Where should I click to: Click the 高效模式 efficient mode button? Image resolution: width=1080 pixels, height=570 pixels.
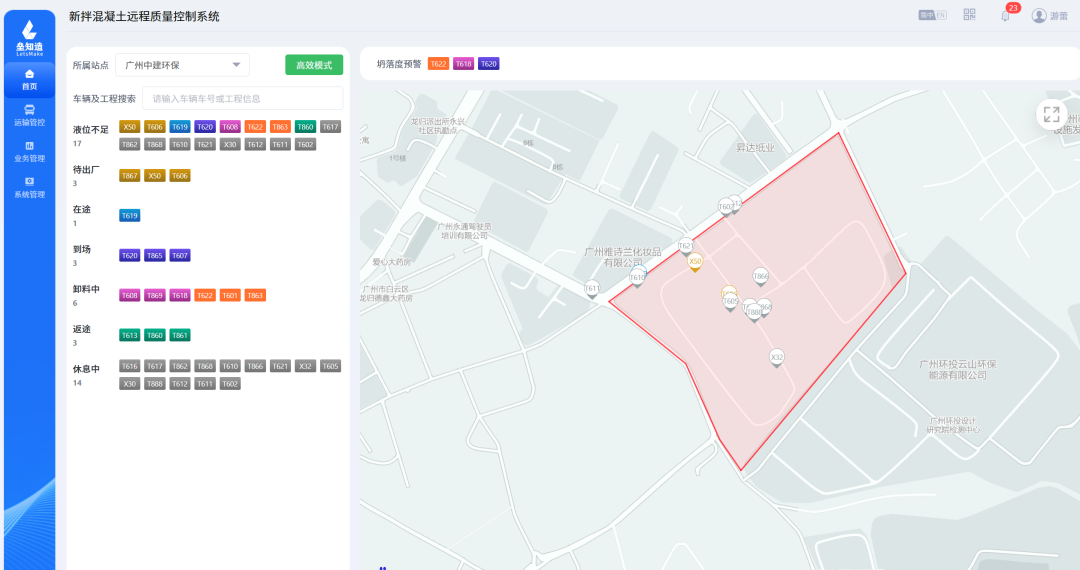(314, 65)
